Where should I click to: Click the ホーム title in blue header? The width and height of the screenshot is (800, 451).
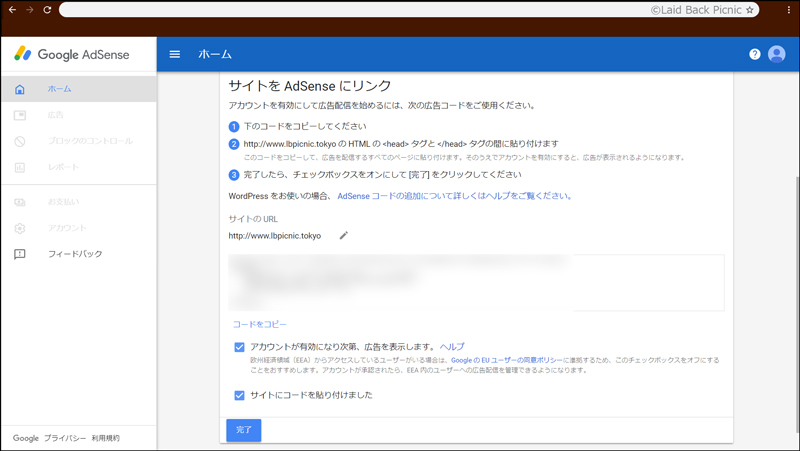[x=215, y=54]
